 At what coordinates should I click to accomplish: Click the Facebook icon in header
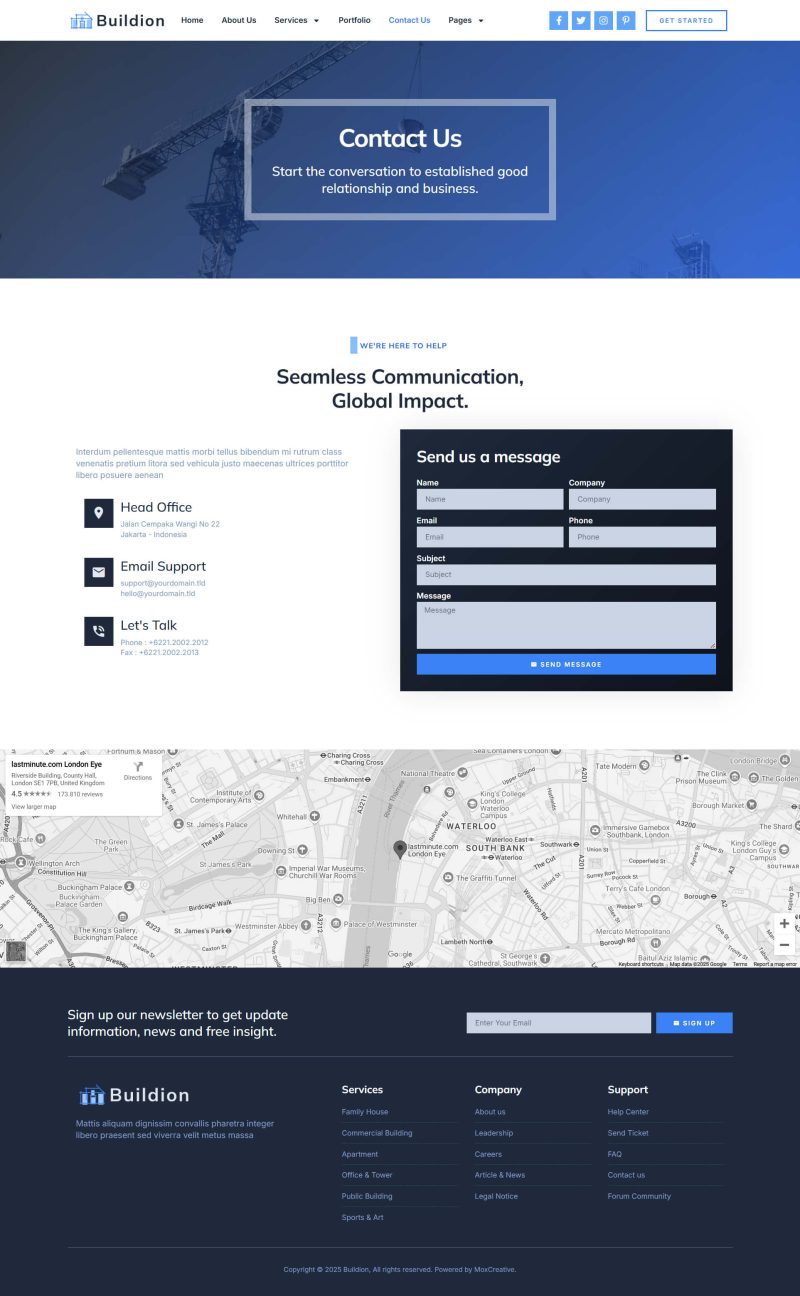(558, 20)
